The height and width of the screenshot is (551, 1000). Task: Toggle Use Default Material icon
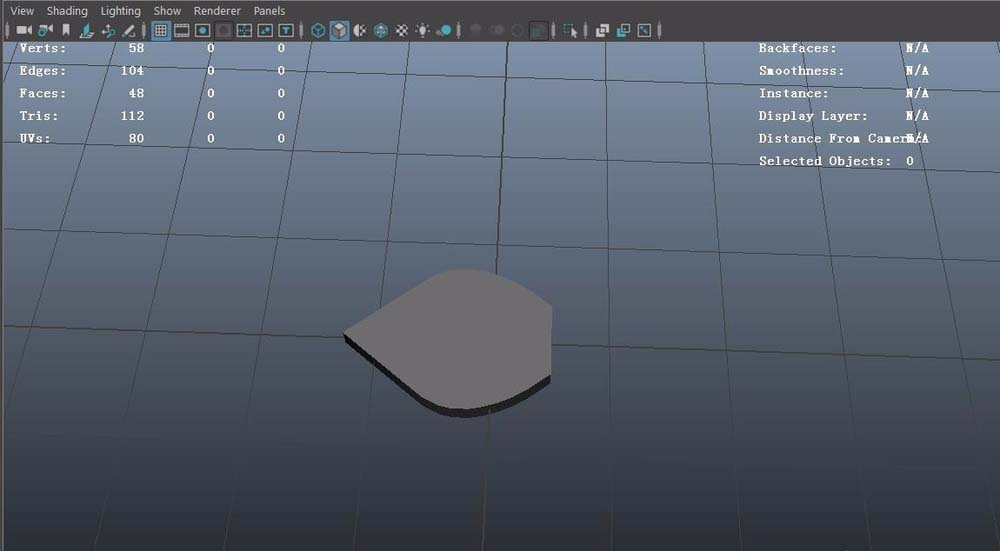click(x=360, y=30)
